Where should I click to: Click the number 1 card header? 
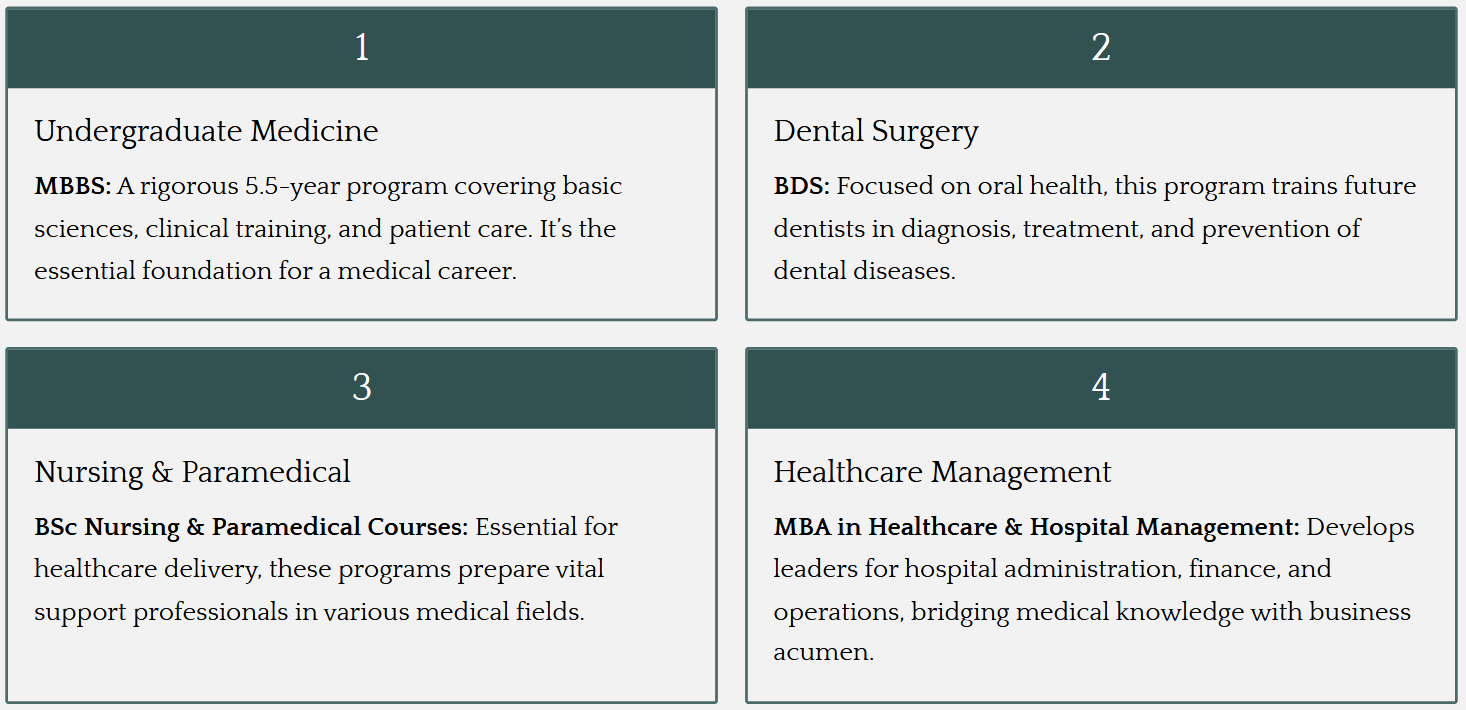(361, 48)
